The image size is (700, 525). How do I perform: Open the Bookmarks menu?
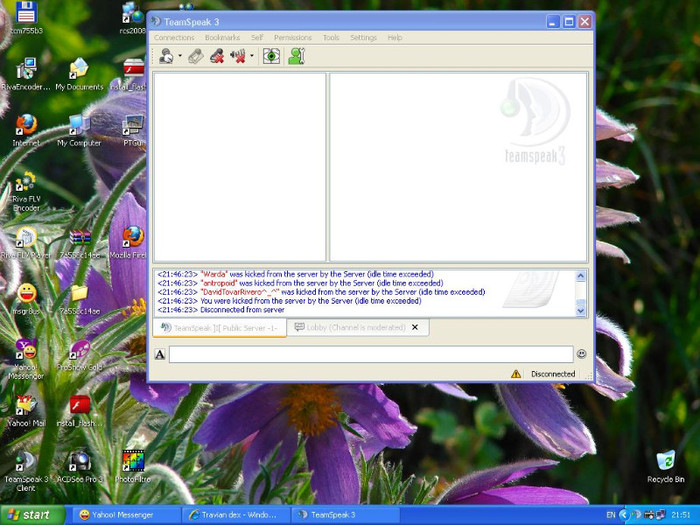point(222,38)
